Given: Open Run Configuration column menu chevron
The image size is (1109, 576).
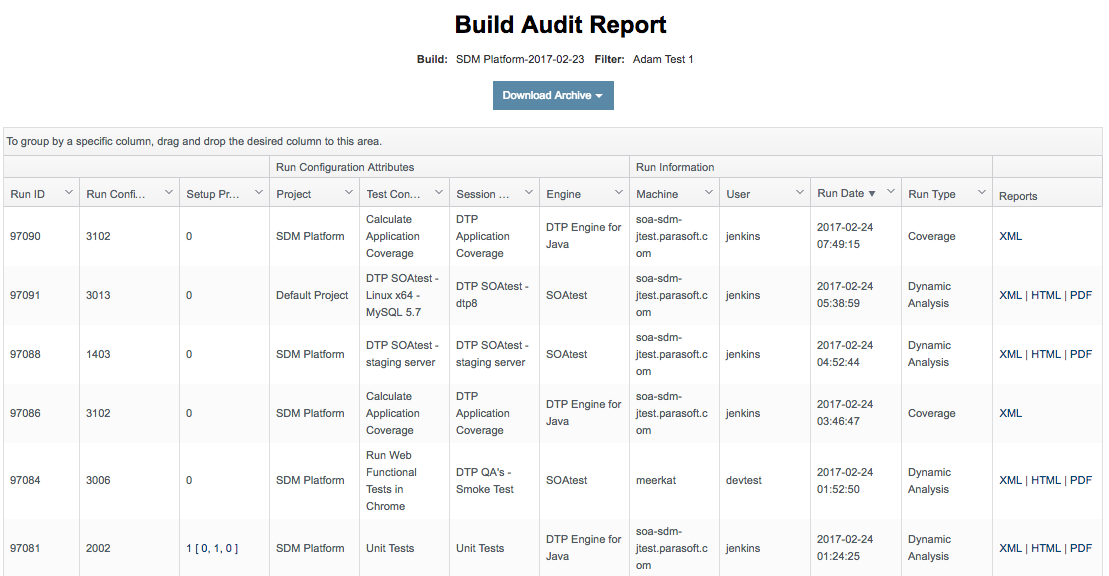Looking at the screenshot, I should [169, 192].
